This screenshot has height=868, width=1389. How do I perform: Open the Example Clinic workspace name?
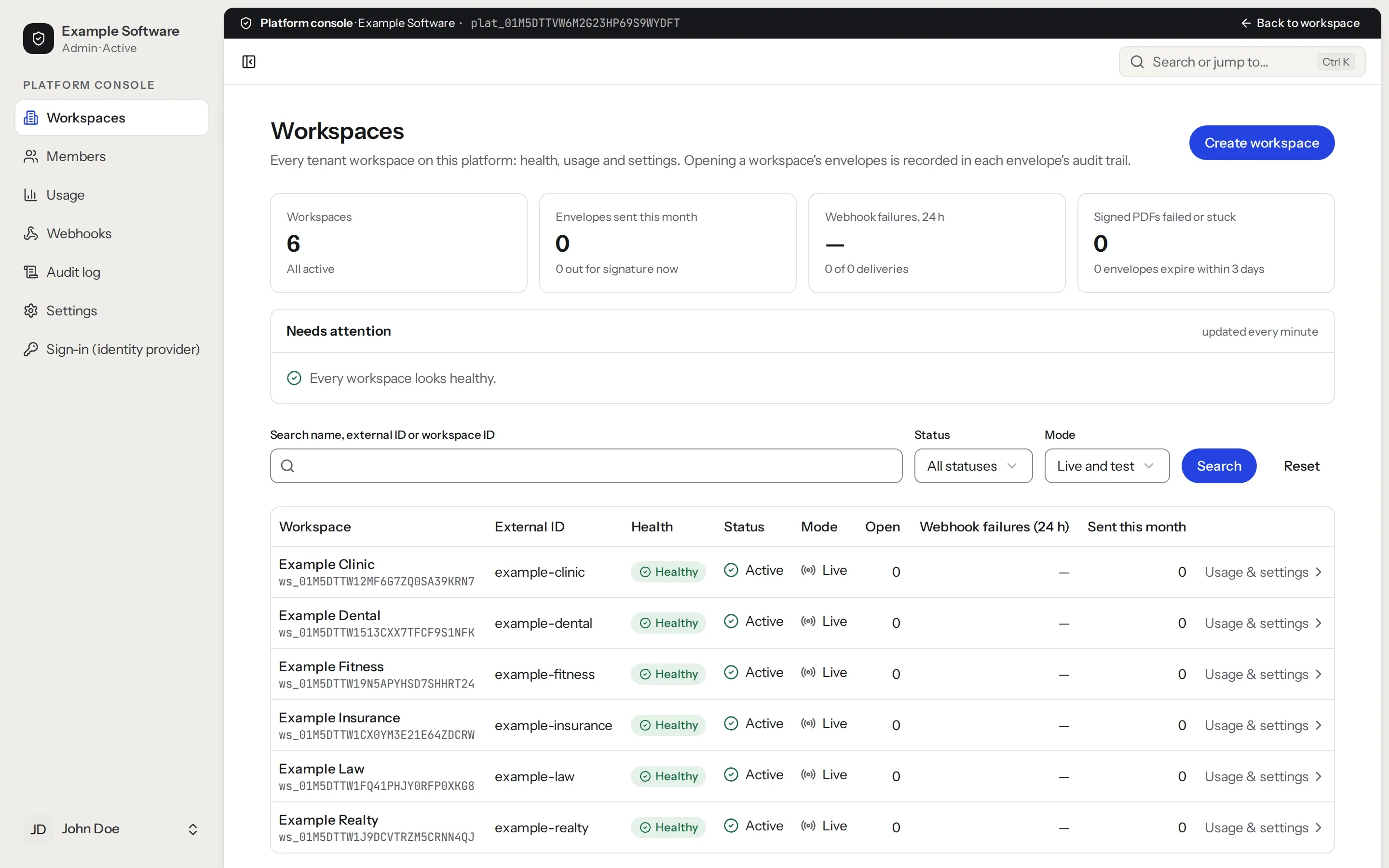click(x=327, y=564)
